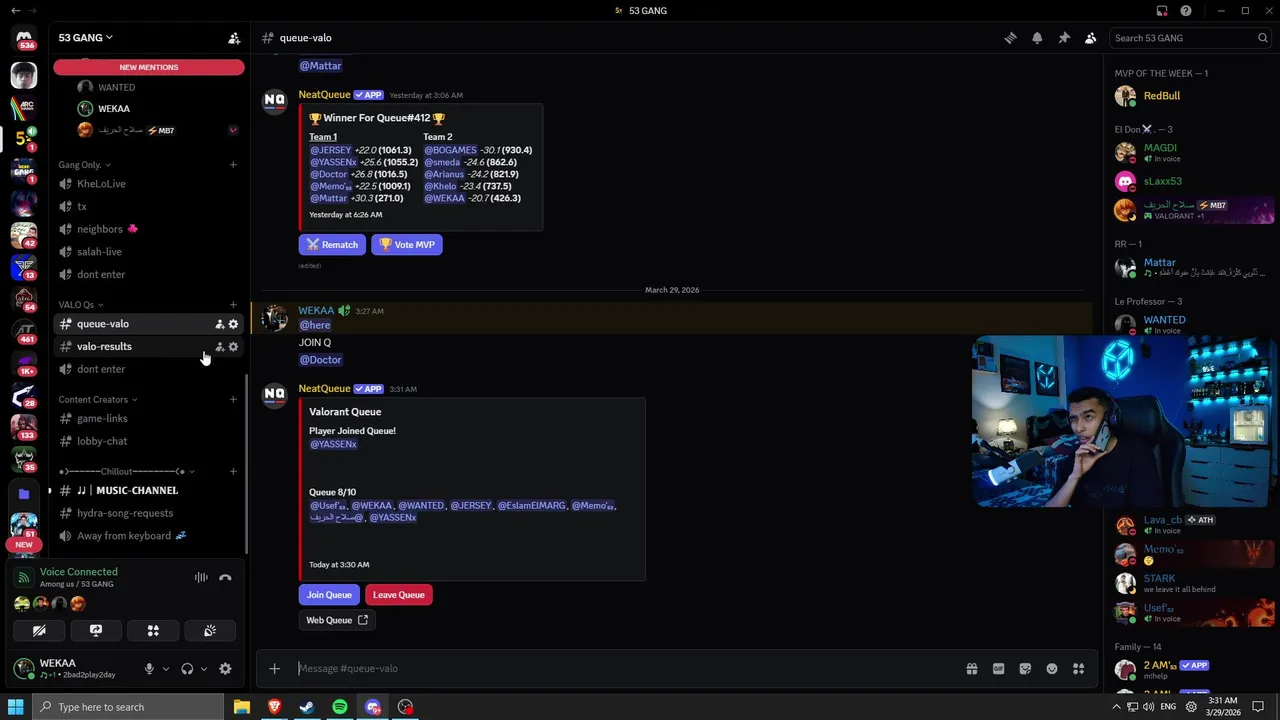
Task: Deafen with the headphones icon
Action: (187, 669)
